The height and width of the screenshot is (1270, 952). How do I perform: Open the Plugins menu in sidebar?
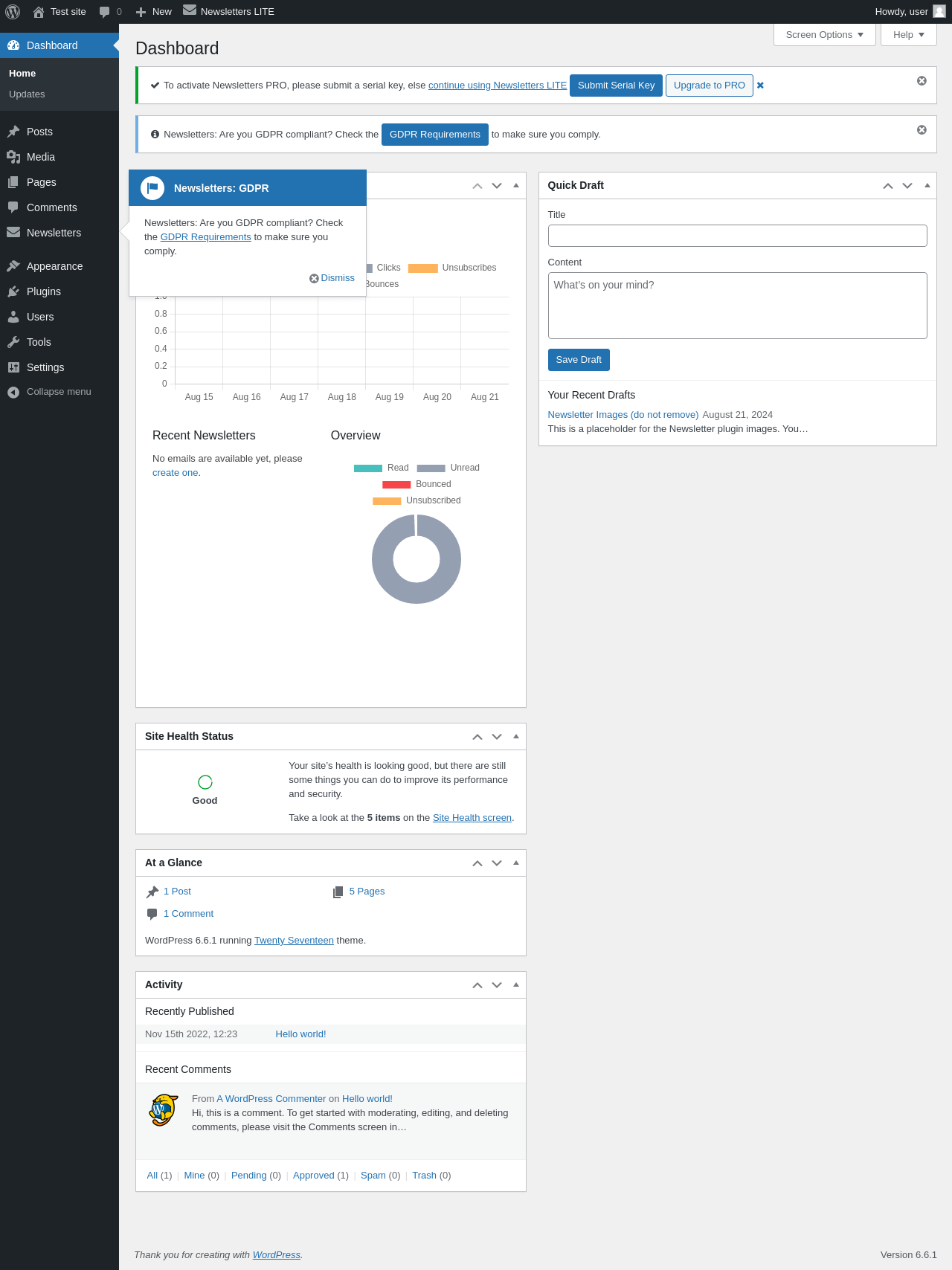tap(44, 291)
